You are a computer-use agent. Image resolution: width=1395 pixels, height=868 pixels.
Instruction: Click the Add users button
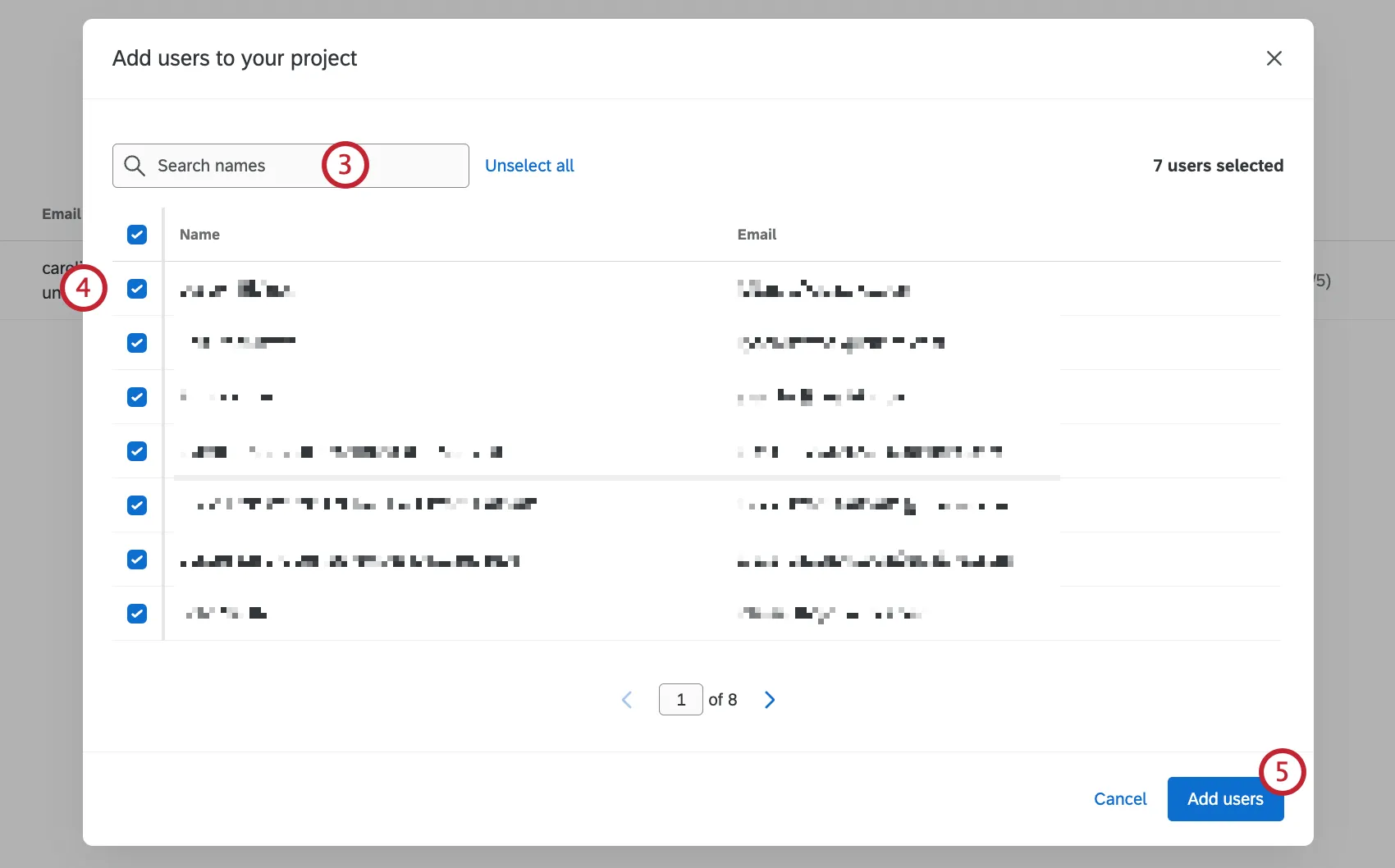click(1225, 798)
